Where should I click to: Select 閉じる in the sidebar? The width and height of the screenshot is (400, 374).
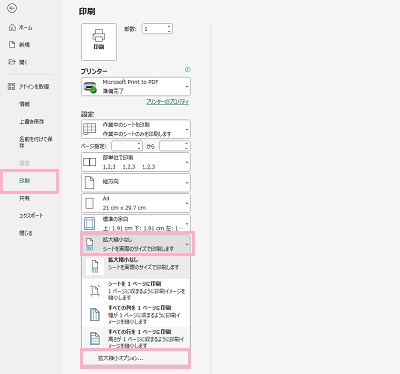[26, 233]
